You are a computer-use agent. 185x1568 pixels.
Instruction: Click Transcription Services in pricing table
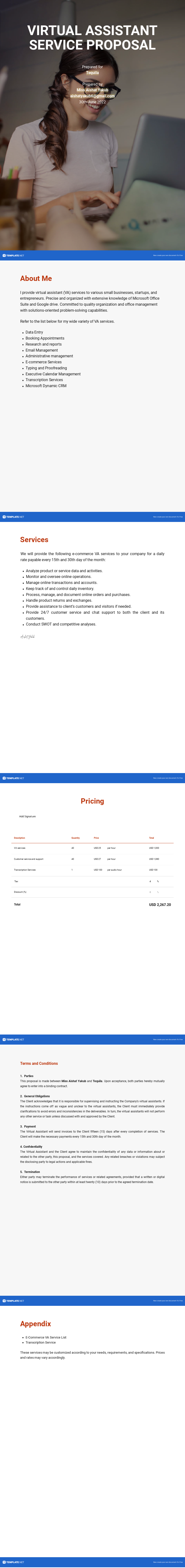click(x=25, y=870)
